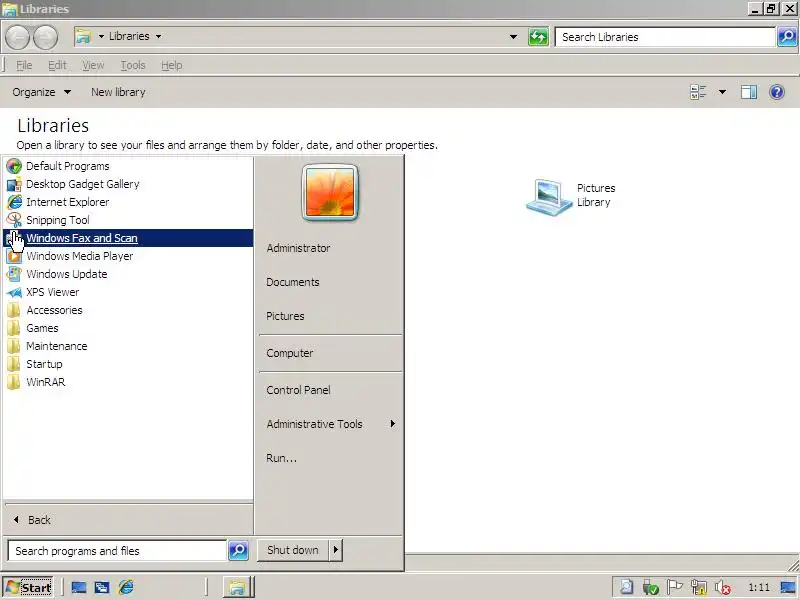The width and height of the screenshot is (800, 600).
Task: Open the View menu
Action: click(93, 65)
